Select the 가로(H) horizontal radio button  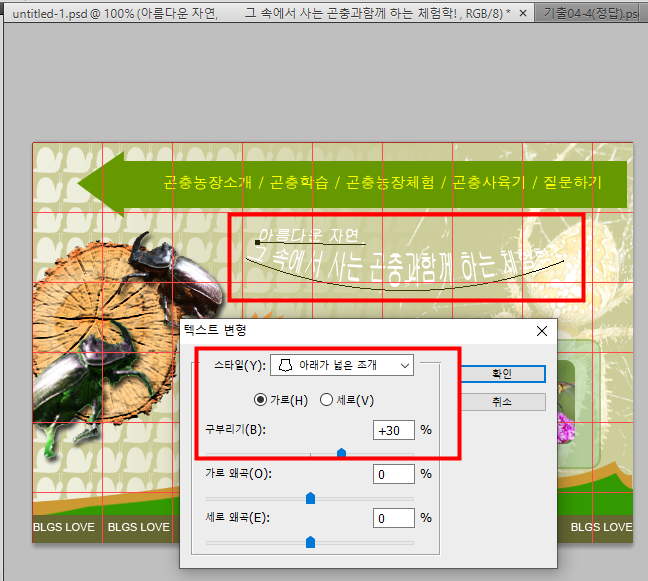261,400
